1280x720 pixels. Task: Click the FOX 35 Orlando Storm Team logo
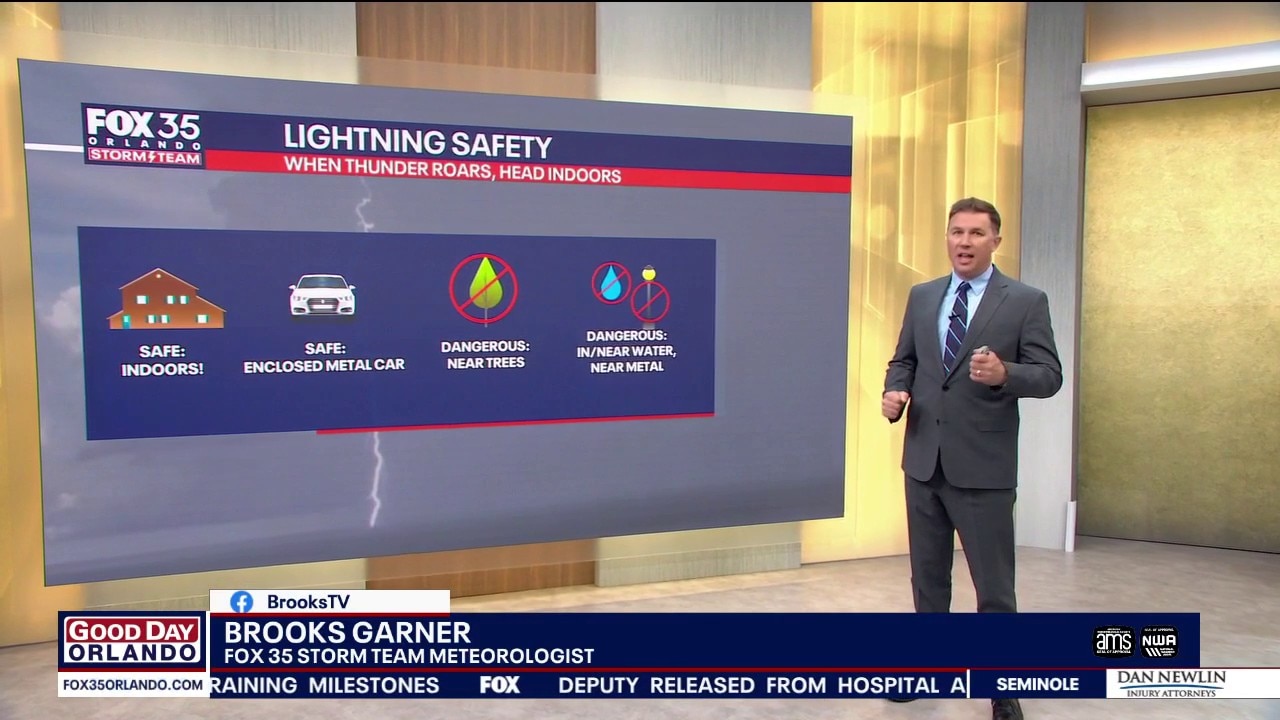144,136
